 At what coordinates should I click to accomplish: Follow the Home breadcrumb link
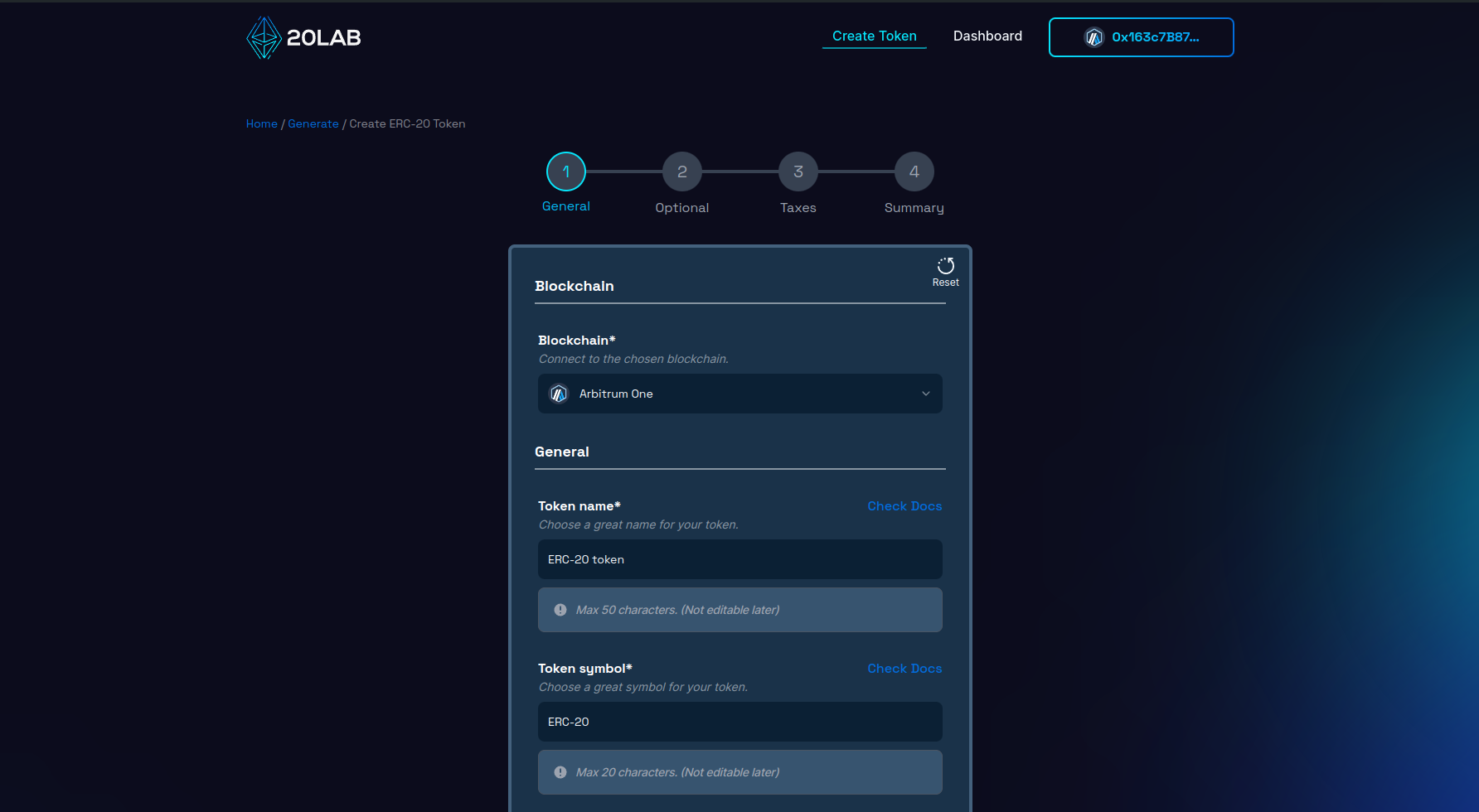pyautogui.click(x=262, y=123)
